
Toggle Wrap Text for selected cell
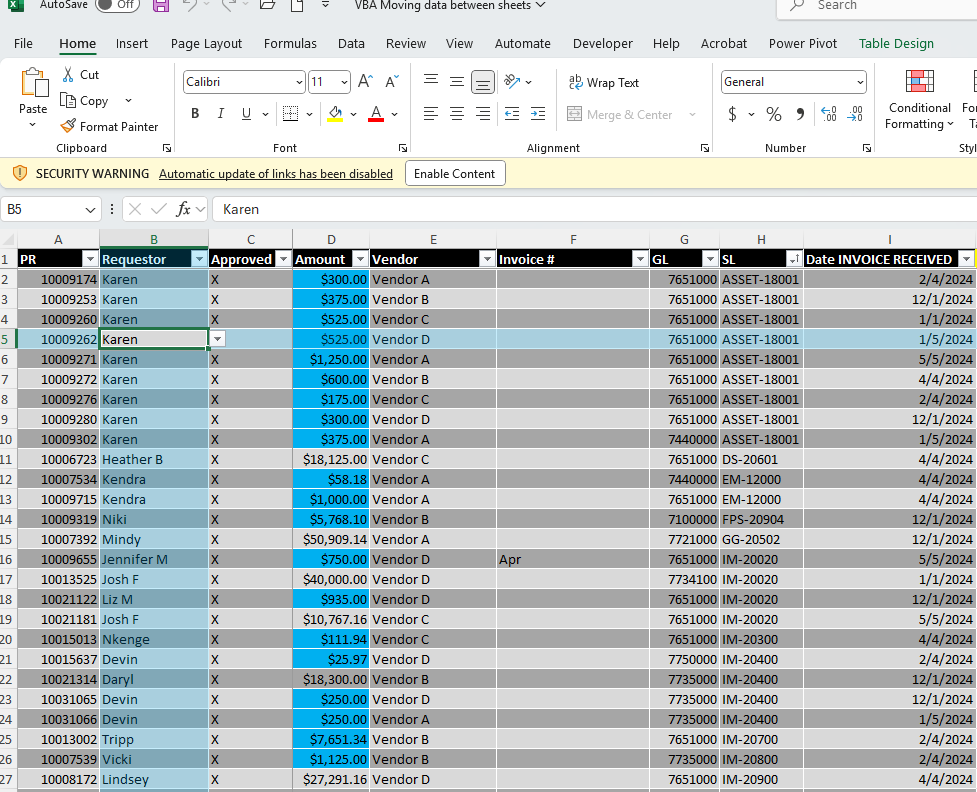[x=603, y=83]
